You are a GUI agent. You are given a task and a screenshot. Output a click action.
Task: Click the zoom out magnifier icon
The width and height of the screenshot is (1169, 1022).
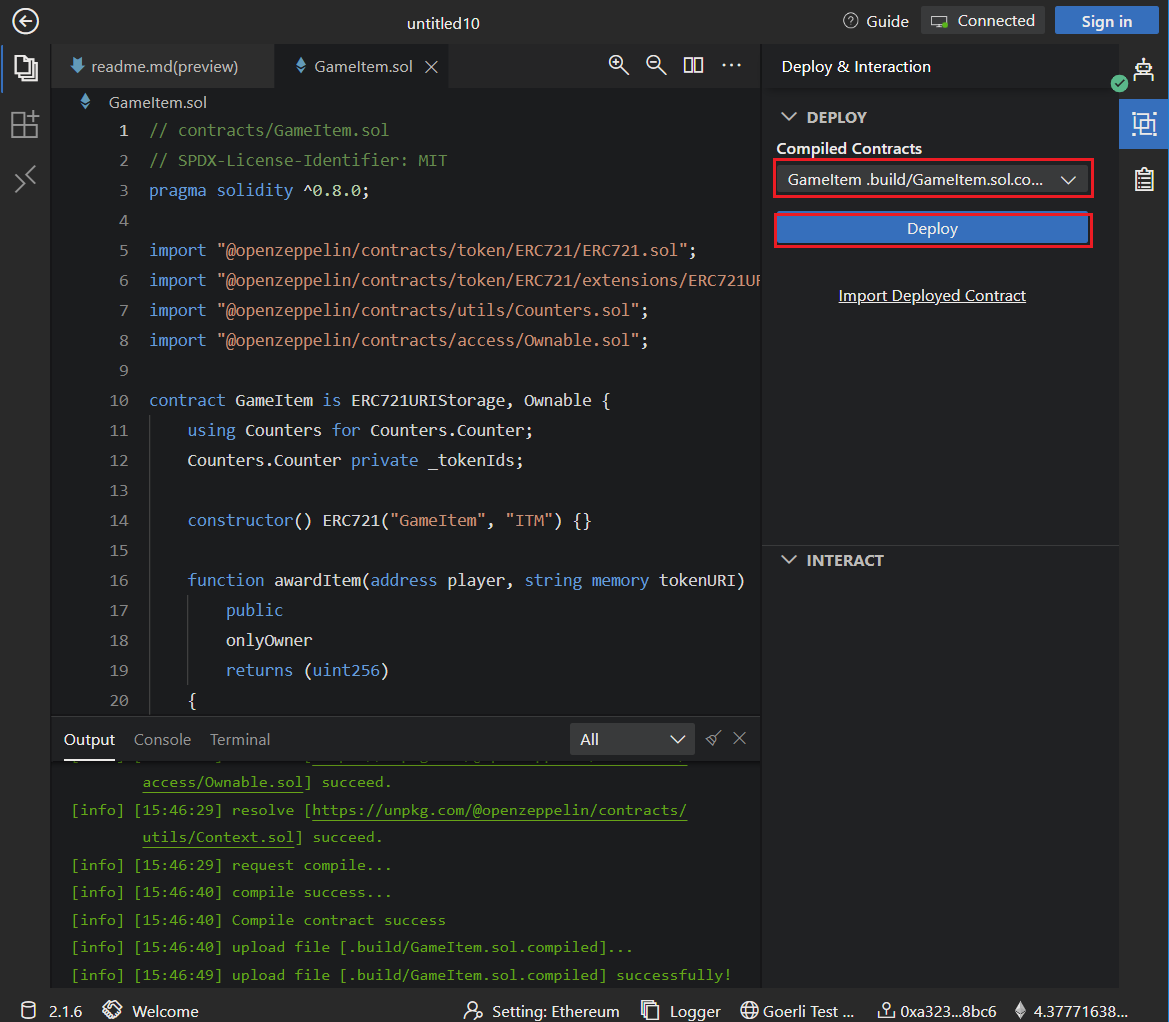point(656,65)
